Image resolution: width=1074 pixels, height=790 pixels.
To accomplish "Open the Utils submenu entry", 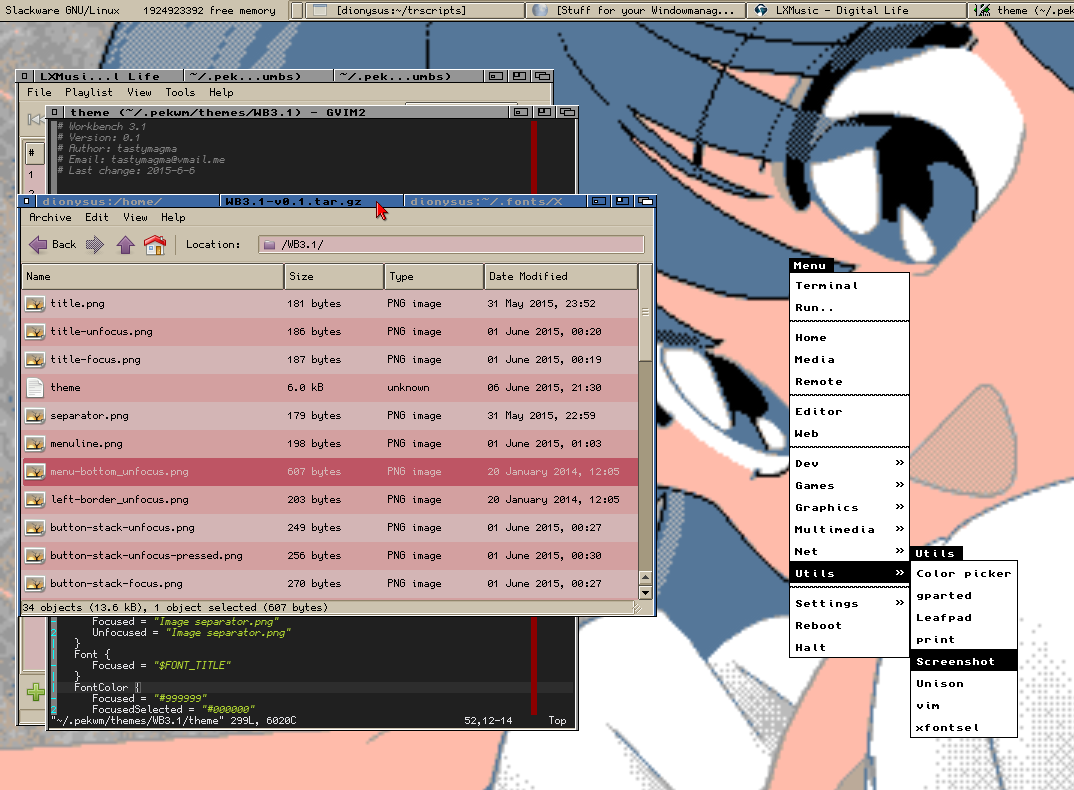I will point(849,573).
